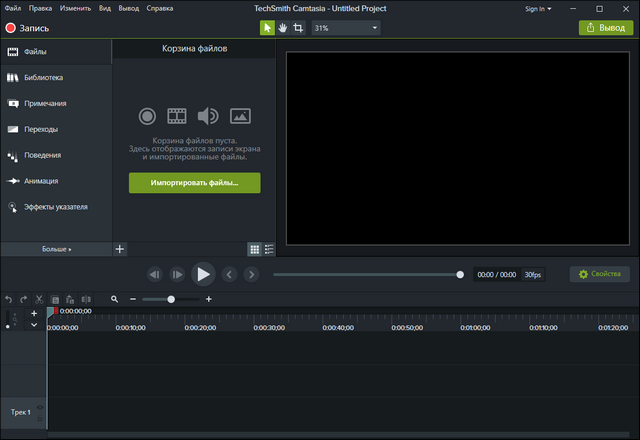640x440 pixels.
Task: Open the Файл menu
Action: (12, 8)
